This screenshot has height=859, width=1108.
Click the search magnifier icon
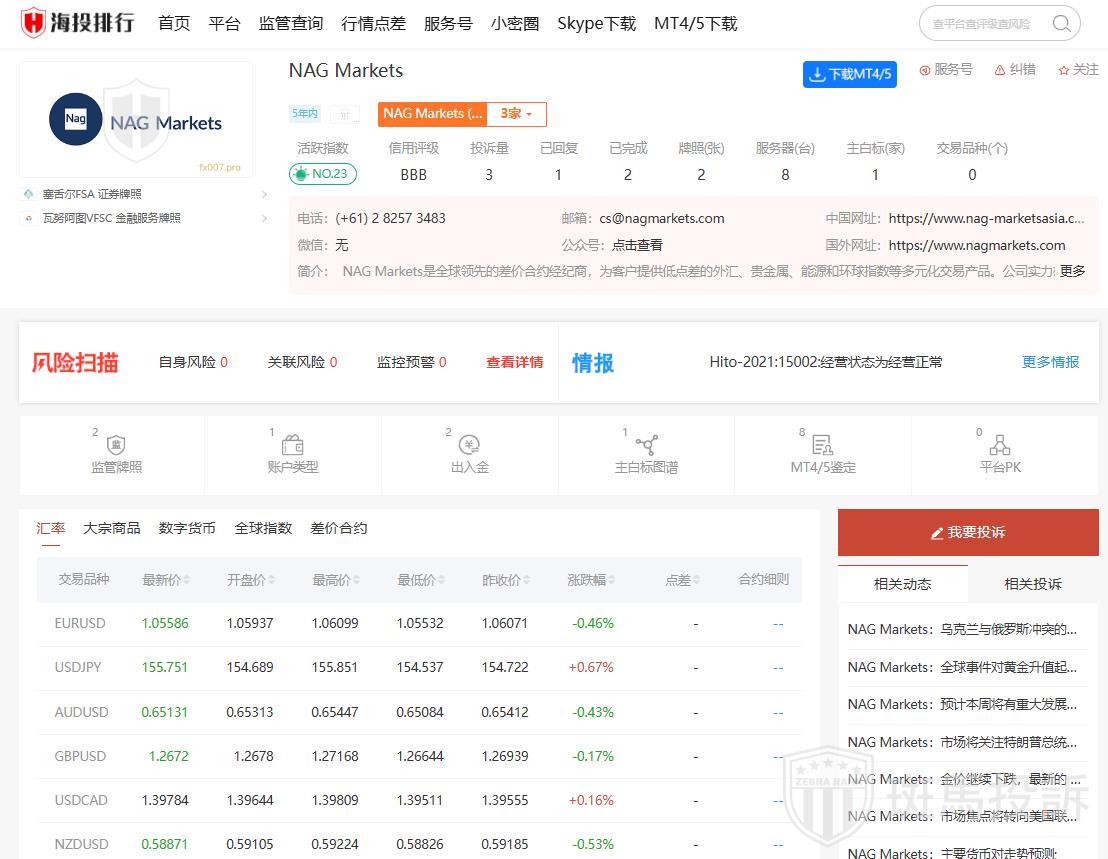[1061, 24]
